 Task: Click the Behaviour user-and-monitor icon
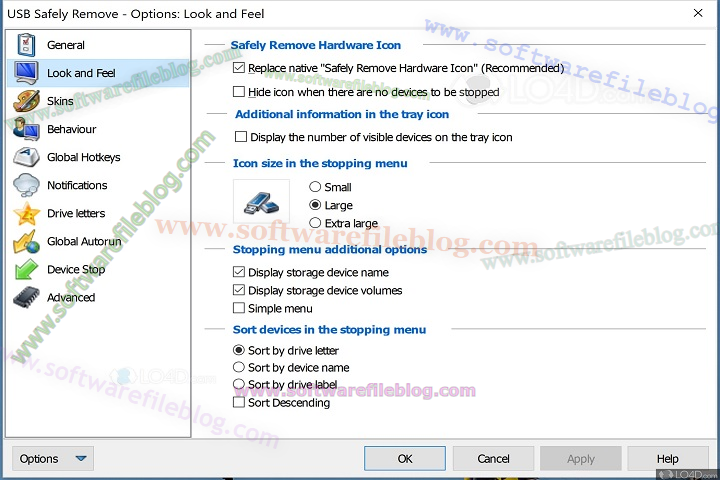click(x=26, y=129)
